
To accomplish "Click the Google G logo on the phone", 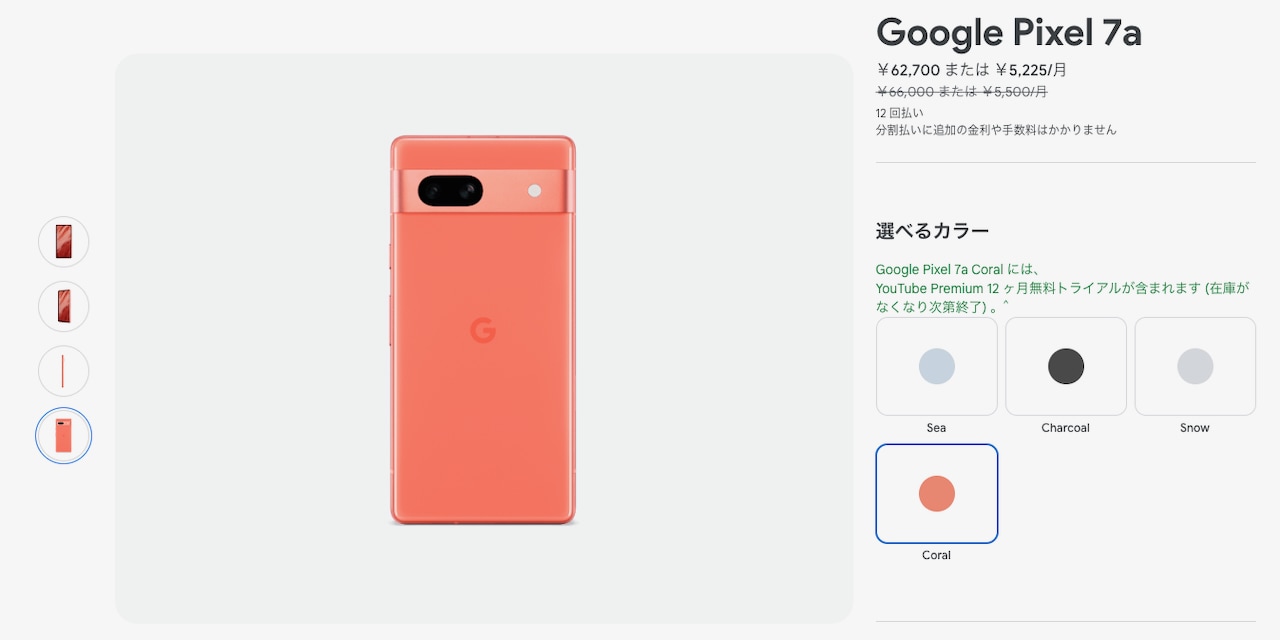I will [483, 331].
